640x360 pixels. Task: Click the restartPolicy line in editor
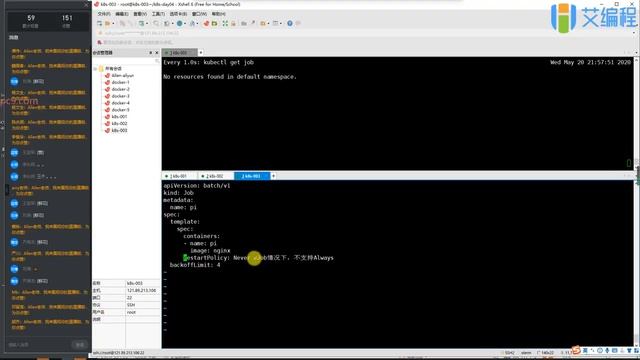click(258, 258)
